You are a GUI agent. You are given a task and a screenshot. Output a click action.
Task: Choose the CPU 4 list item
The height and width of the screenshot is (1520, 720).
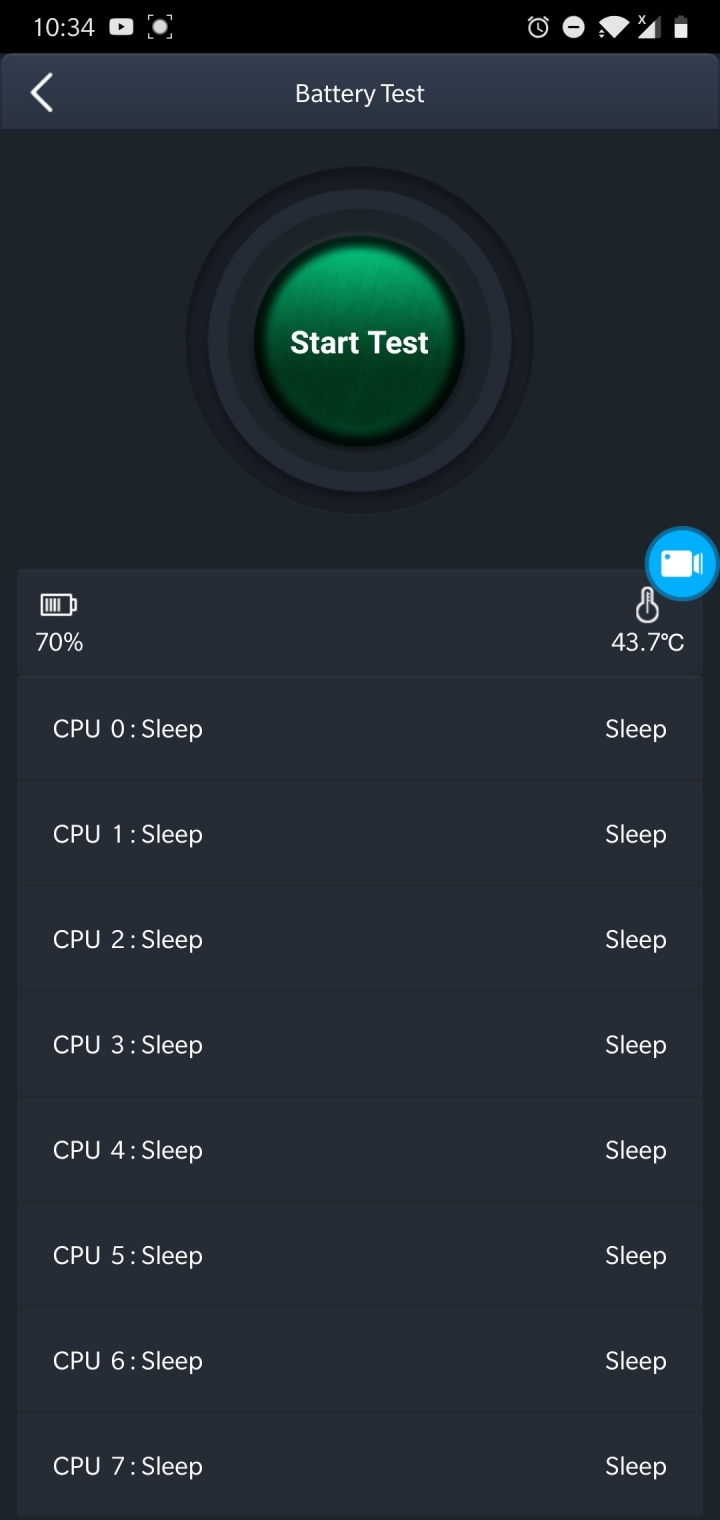pos(360,1150)
